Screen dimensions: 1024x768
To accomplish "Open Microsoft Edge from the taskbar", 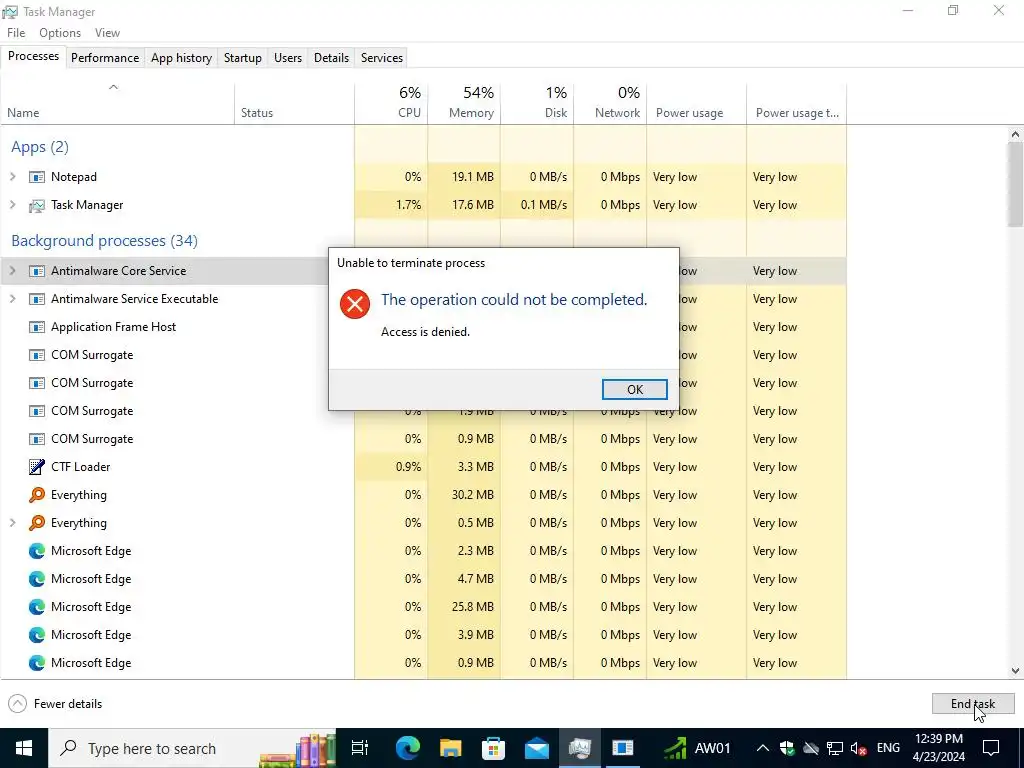I will (407, 748).
